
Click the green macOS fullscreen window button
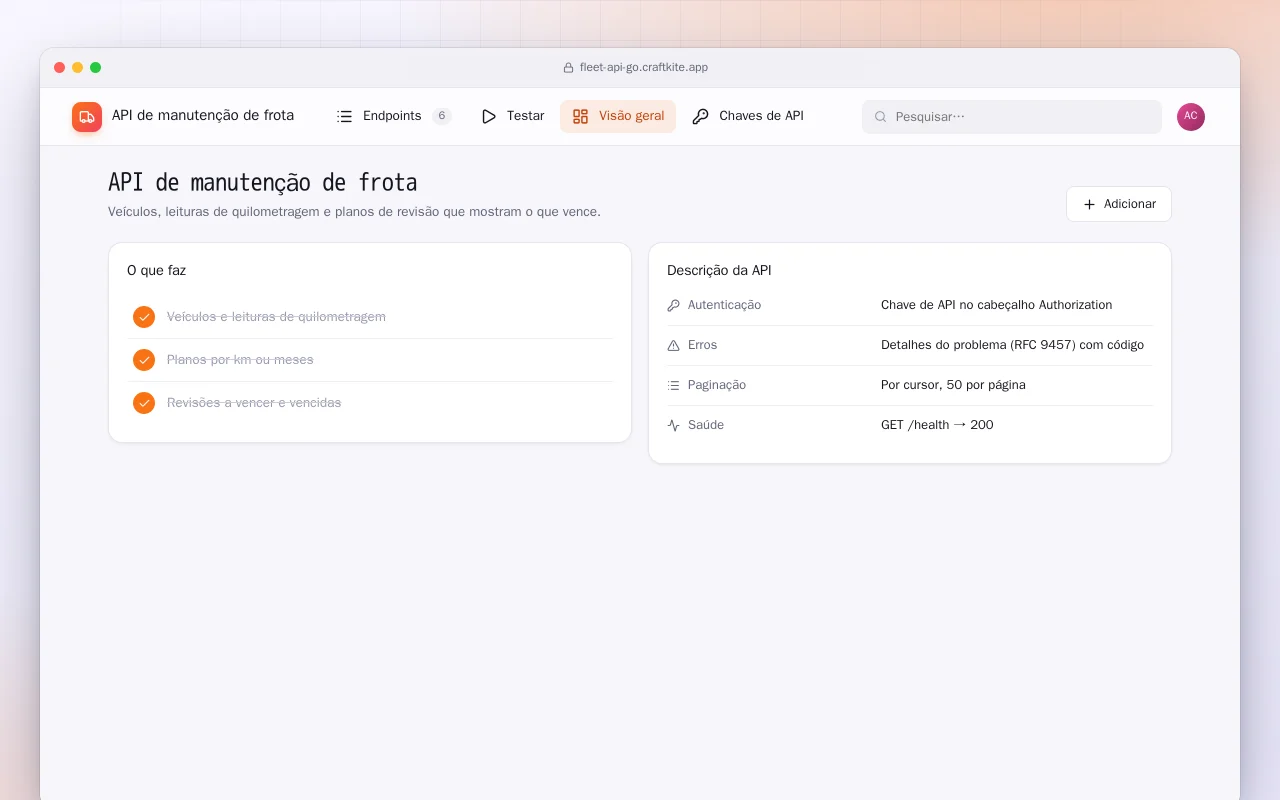[x=95, y=68]
